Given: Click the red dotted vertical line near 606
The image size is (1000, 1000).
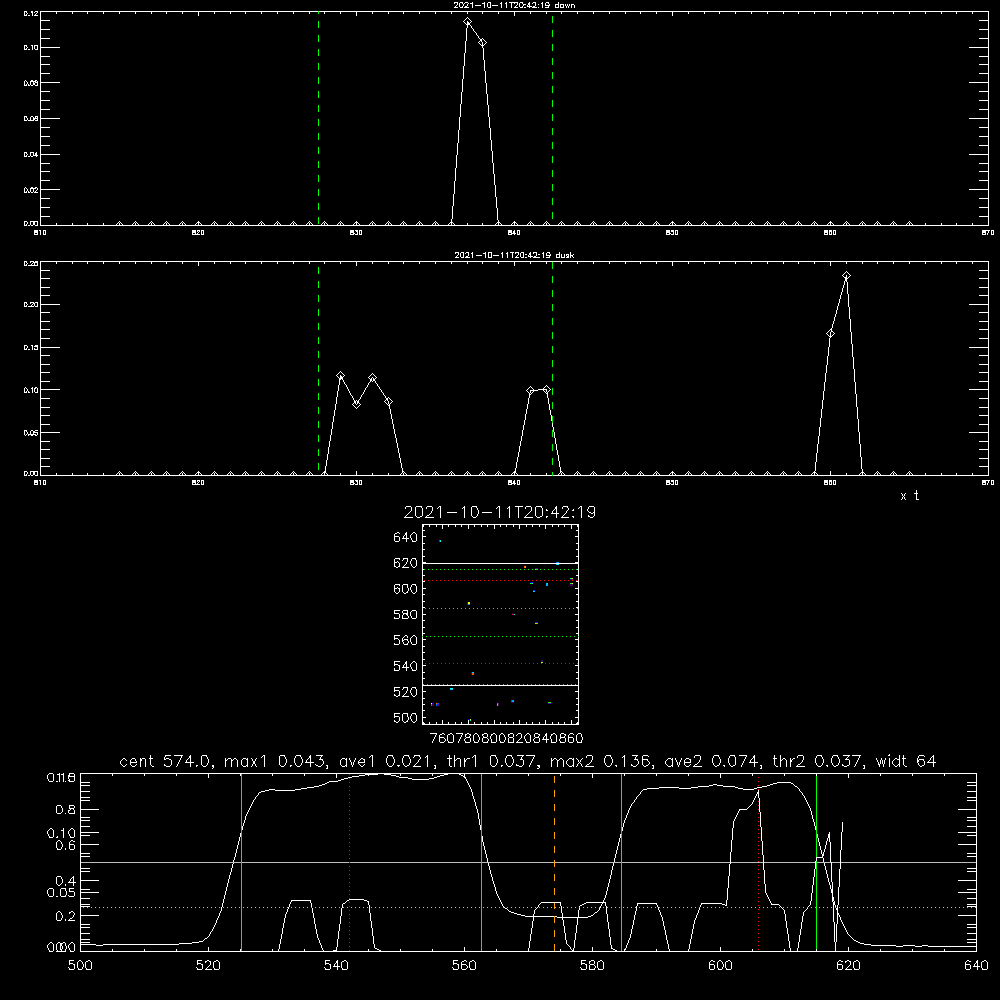Looking at the screenshot, I should 758,862.
